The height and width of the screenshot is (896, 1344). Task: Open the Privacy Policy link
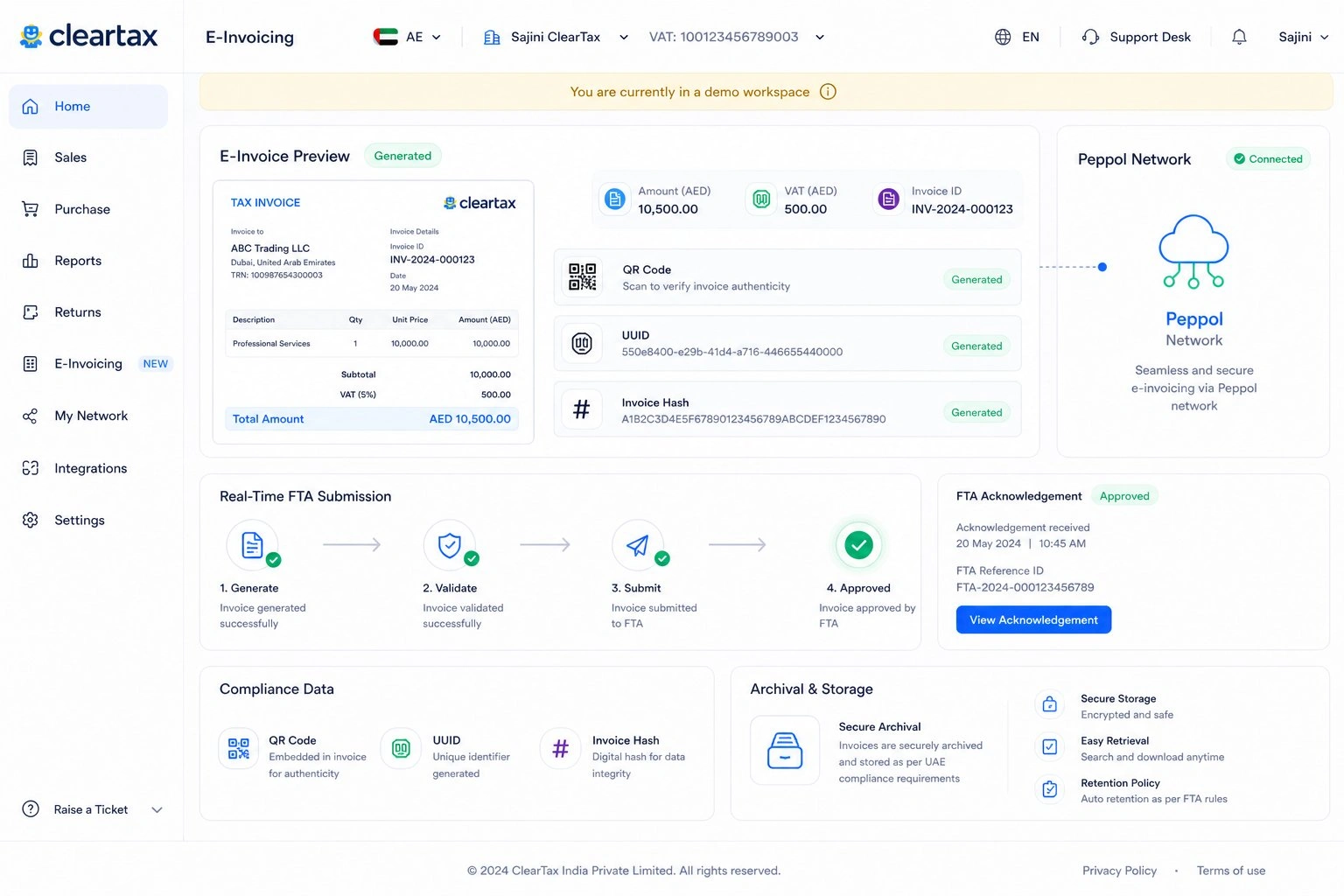1119,871
